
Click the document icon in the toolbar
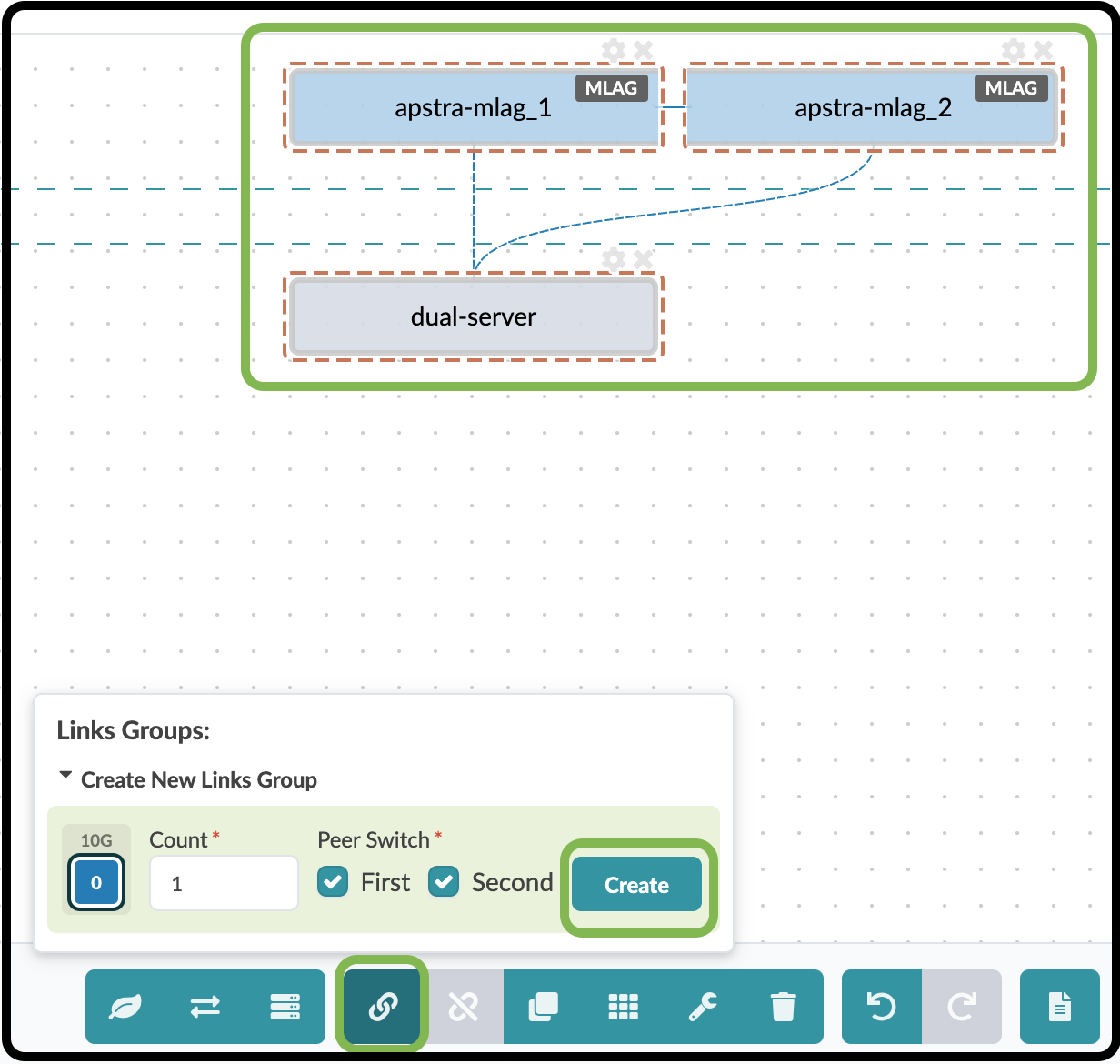tap(1060, 1007)
